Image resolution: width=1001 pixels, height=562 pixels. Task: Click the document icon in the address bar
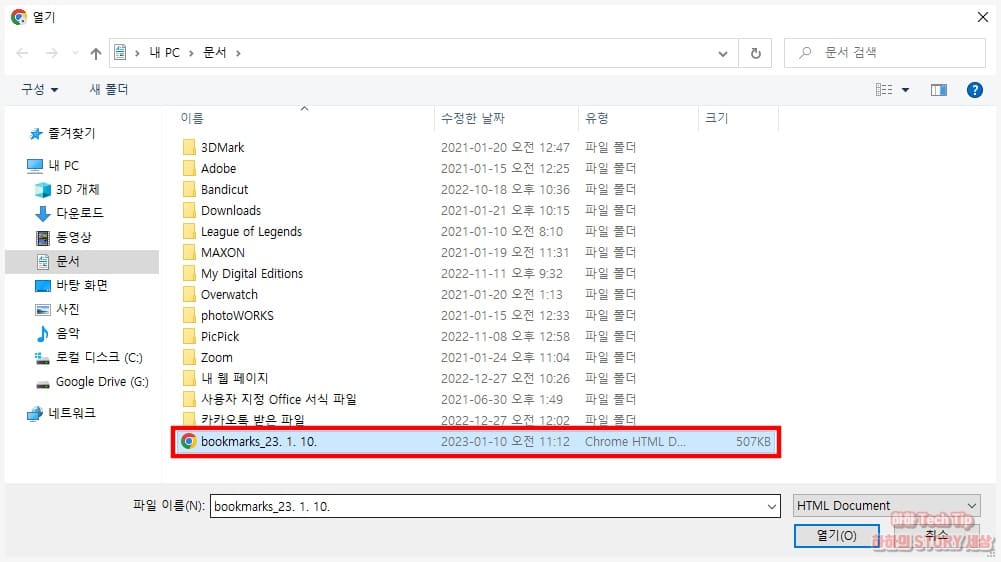120,52
